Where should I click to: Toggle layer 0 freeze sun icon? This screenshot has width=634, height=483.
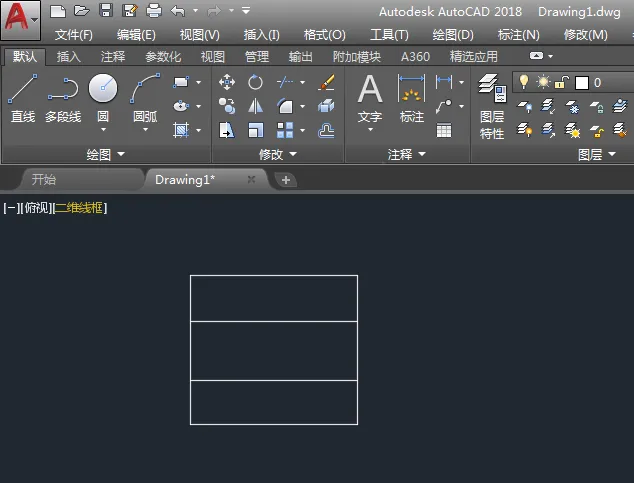tap(543, 82)
